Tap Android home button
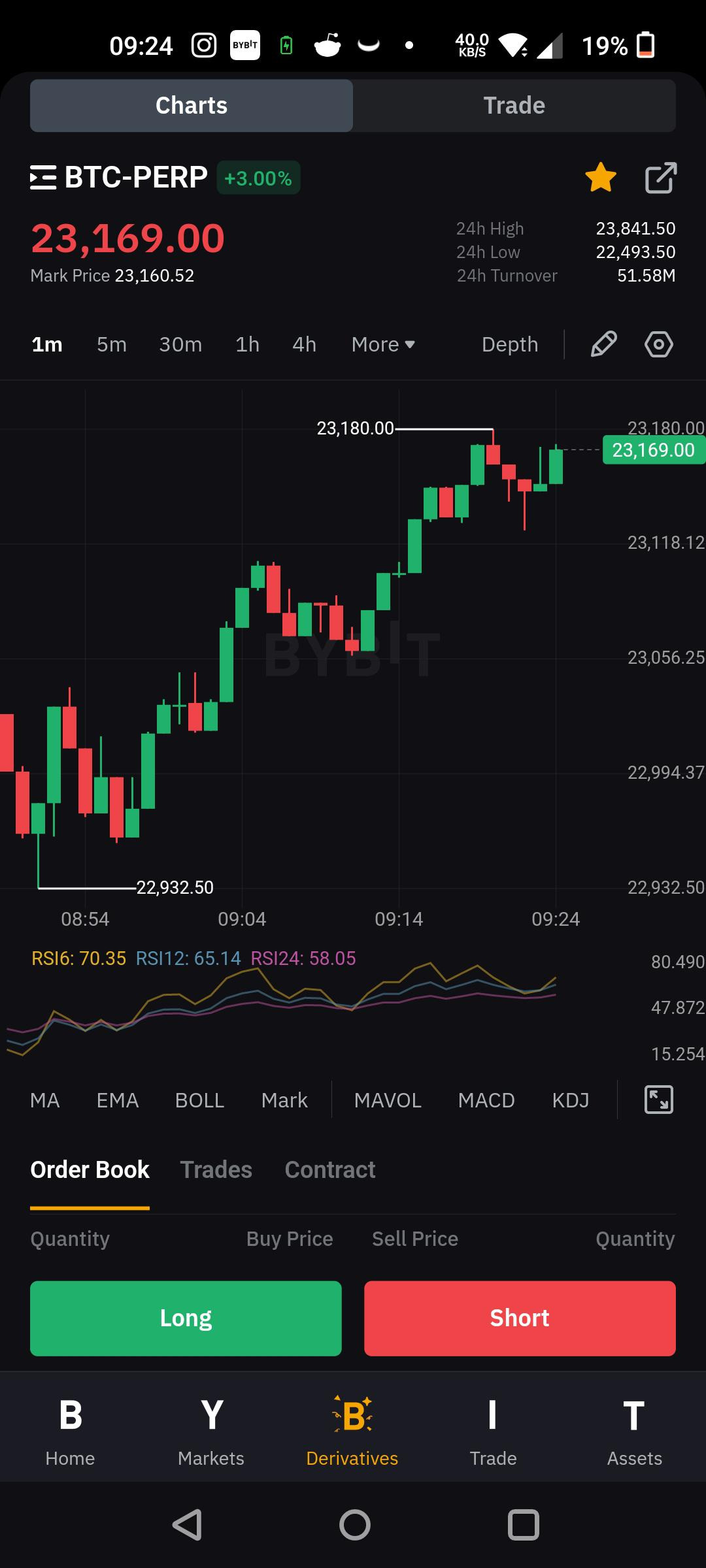The image size is (706, 1568). 354,1525
